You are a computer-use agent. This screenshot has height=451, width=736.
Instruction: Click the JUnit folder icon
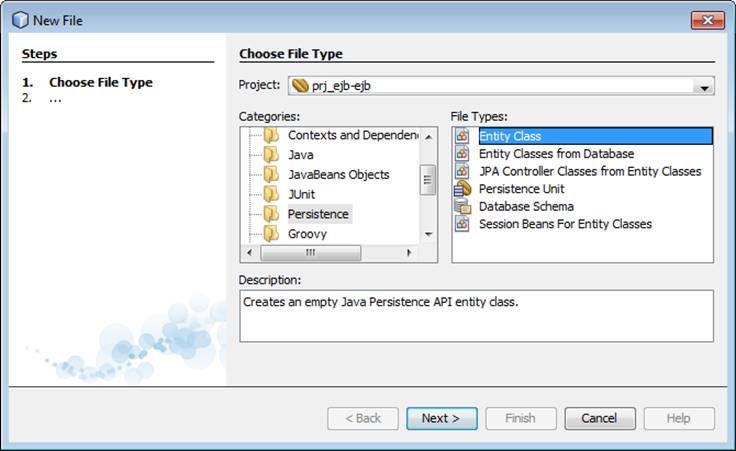271,194
